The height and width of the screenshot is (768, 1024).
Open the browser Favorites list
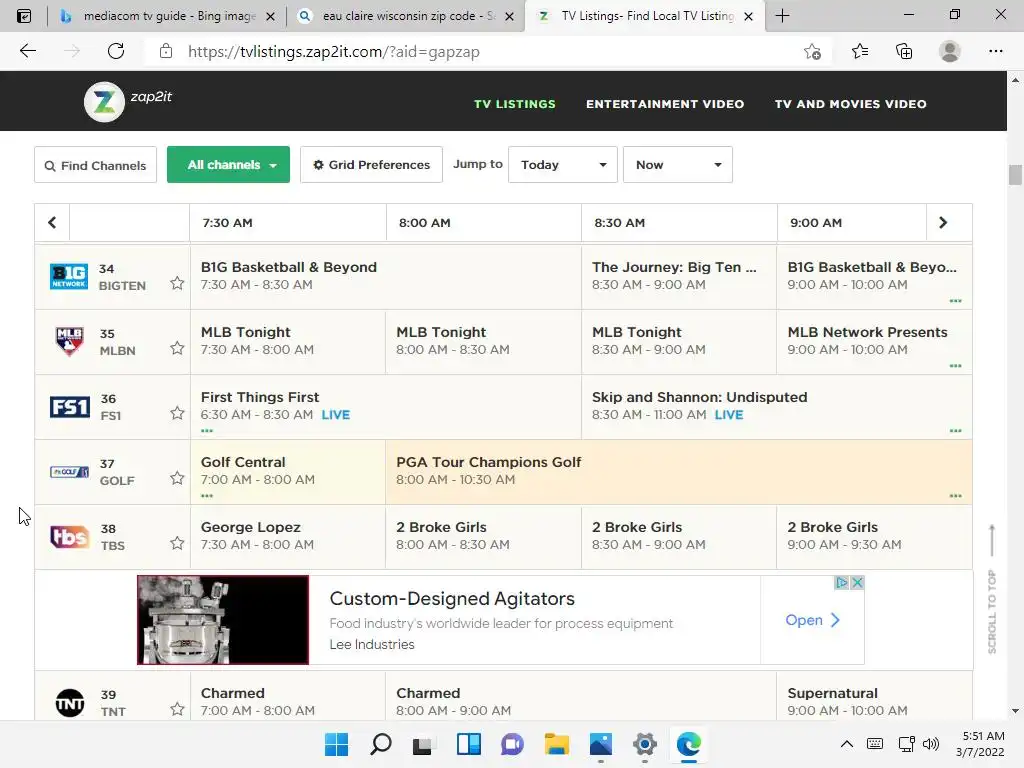click(x=860, y=51)
